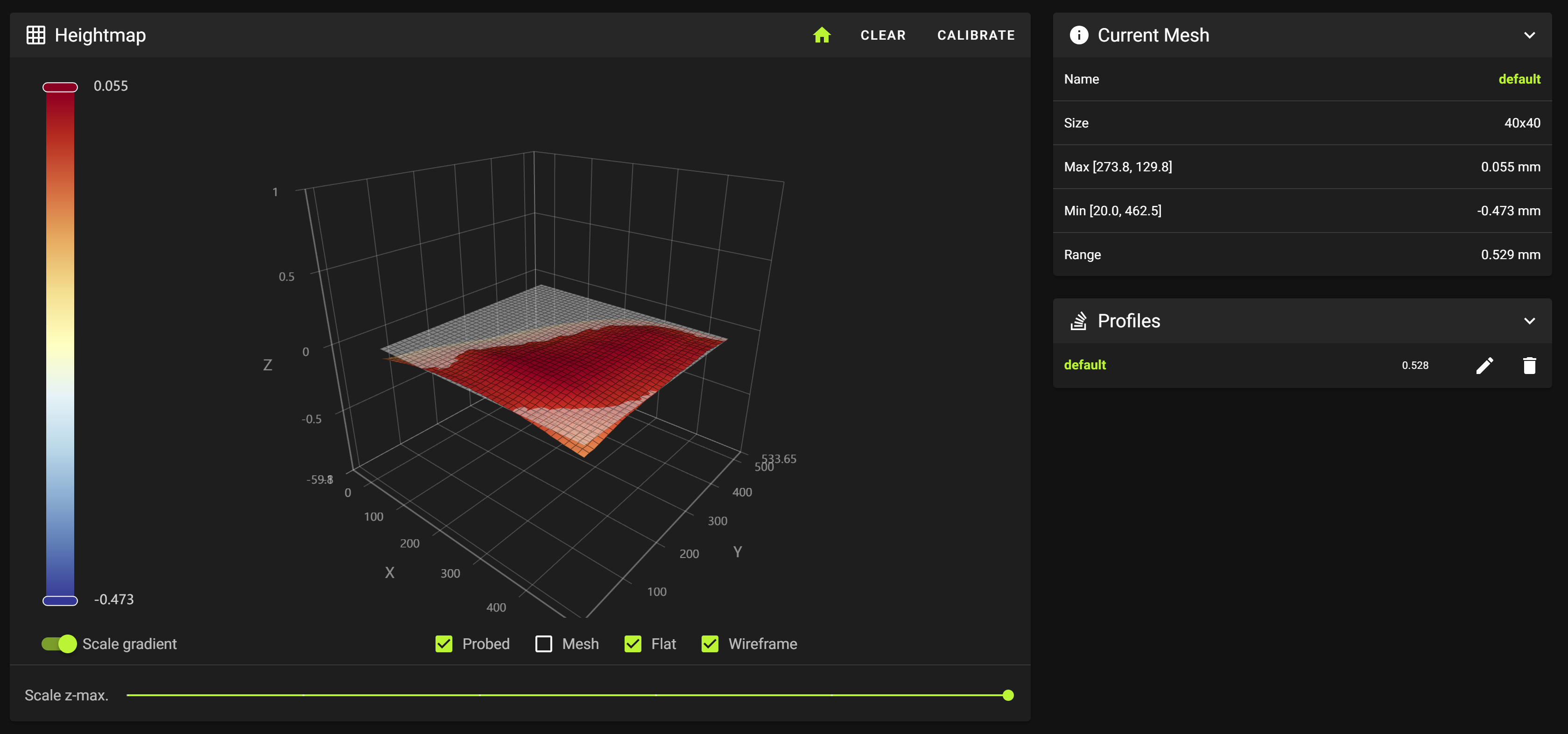
Task: Load the default profile name link
Action: pos(1085,365)
